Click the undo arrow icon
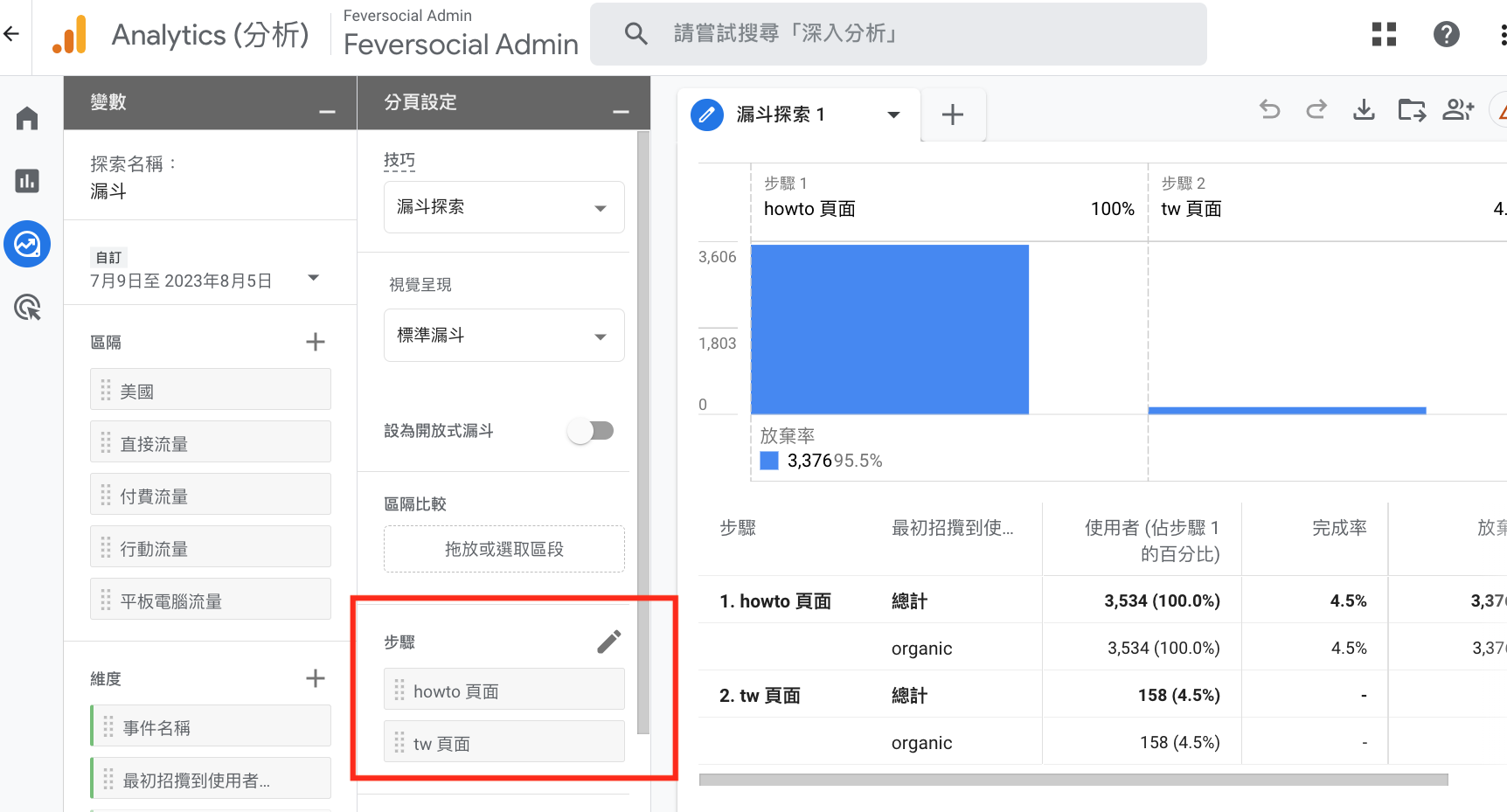Viewport: 1507px width, 812px height. coord(1269,110)
